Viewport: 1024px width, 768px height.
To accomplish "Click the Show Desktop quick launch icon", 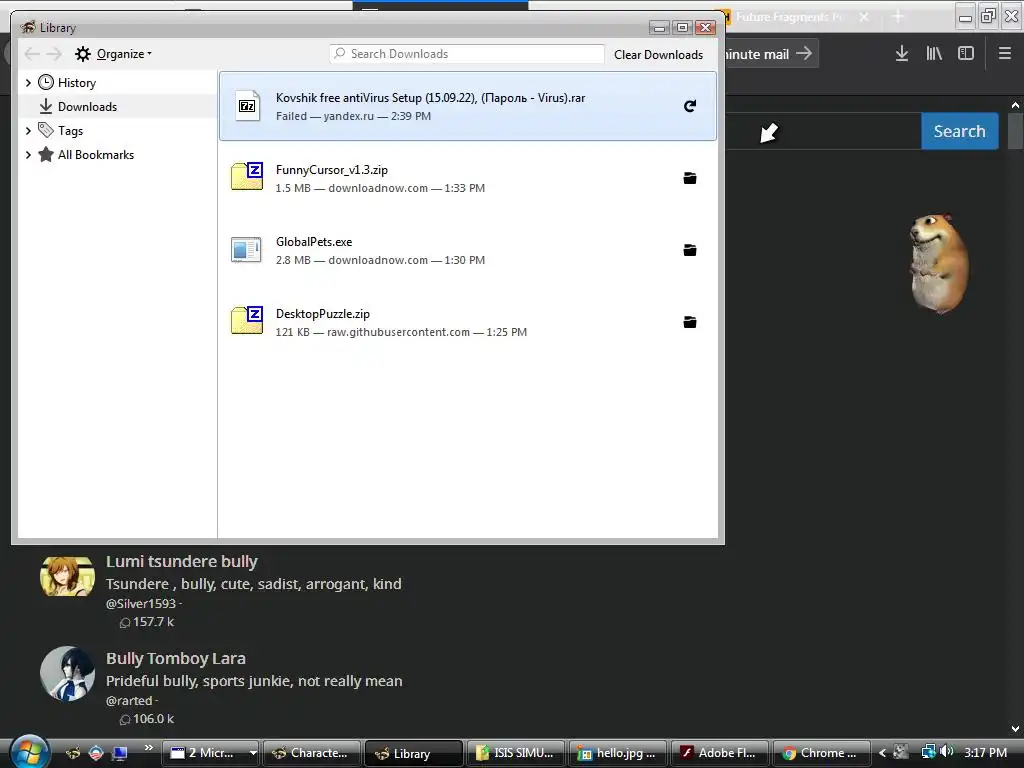I will click(120, 753).
